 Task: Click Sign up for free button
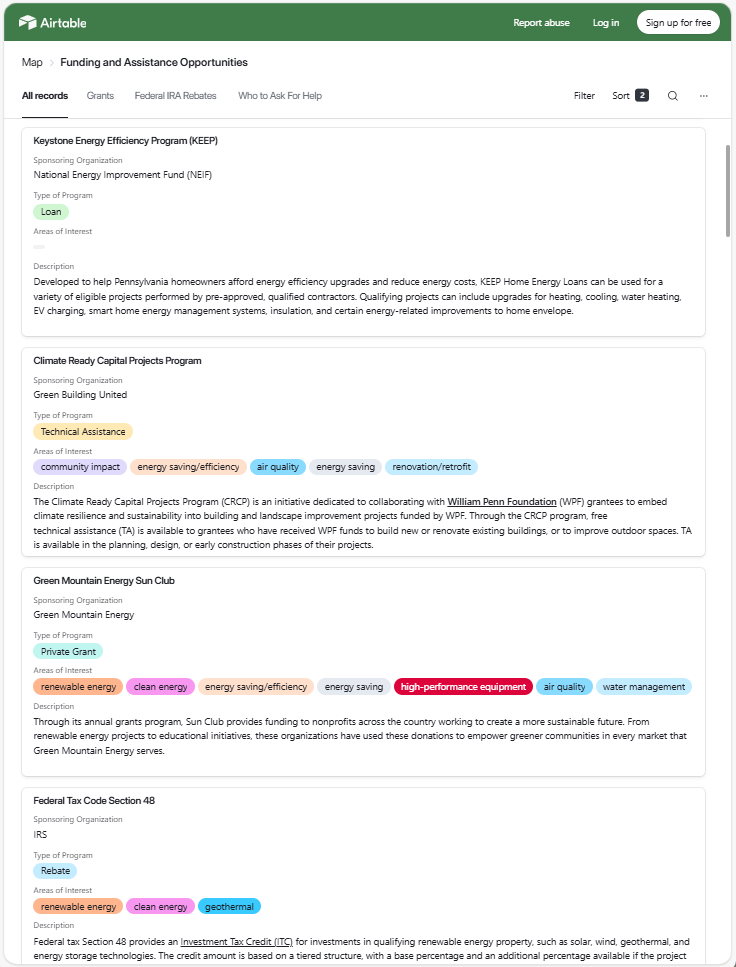(678, 22)
